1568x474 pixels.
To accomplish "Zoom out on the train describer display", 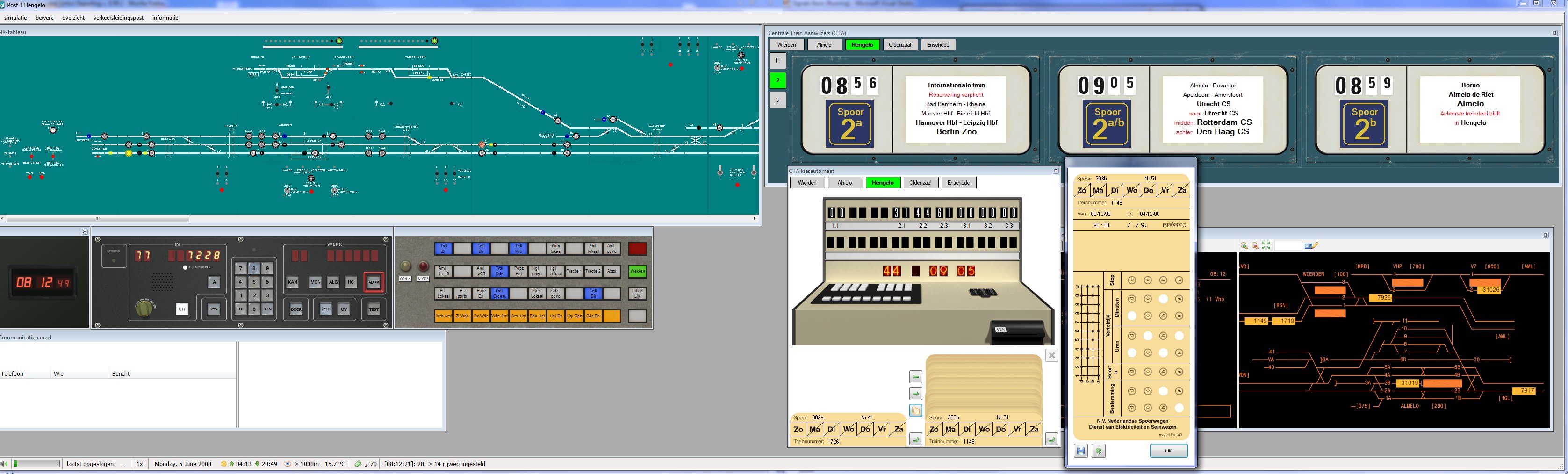I will (x=1255, y=246).
